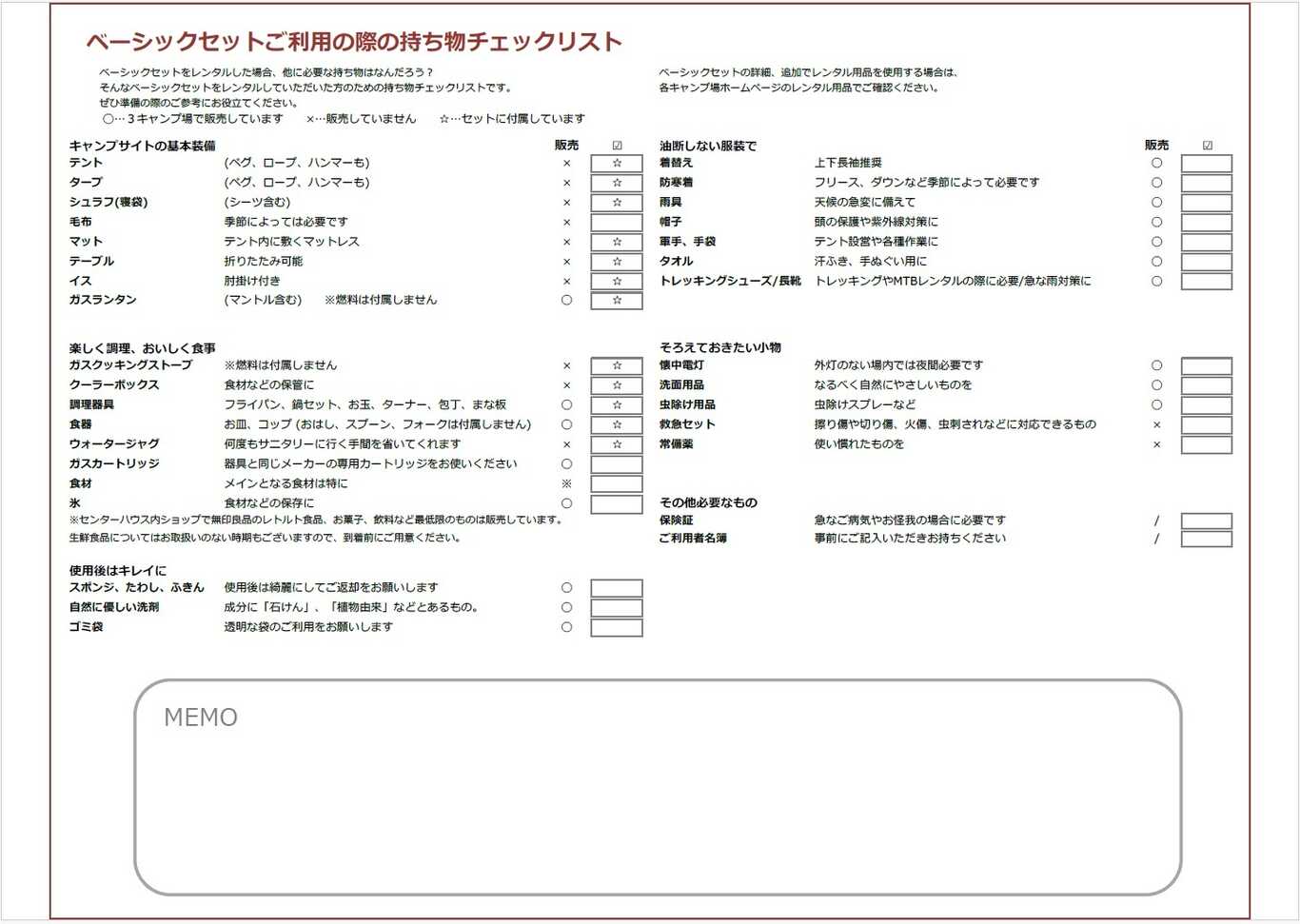Tick the 氷 row checkbox

click(616, 504)
